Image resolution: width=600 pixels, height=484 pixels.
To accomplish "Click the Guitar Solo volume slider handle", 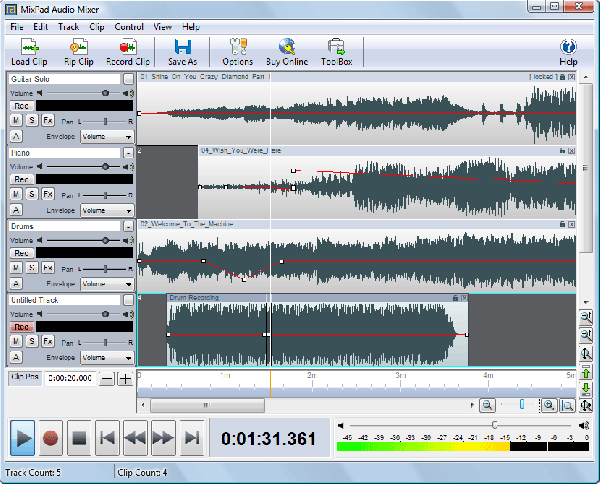I will tap(104, 92).
